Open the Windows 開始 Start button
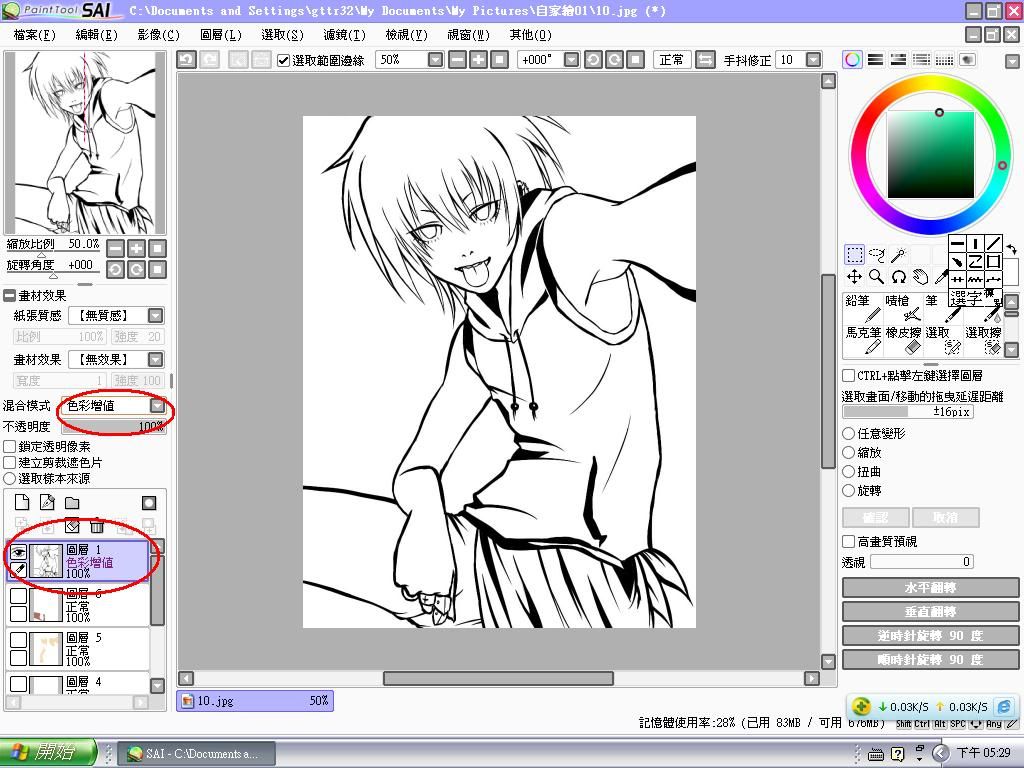Image resolution: width=1024 pixels, height=768 pixels. point(47,753)
